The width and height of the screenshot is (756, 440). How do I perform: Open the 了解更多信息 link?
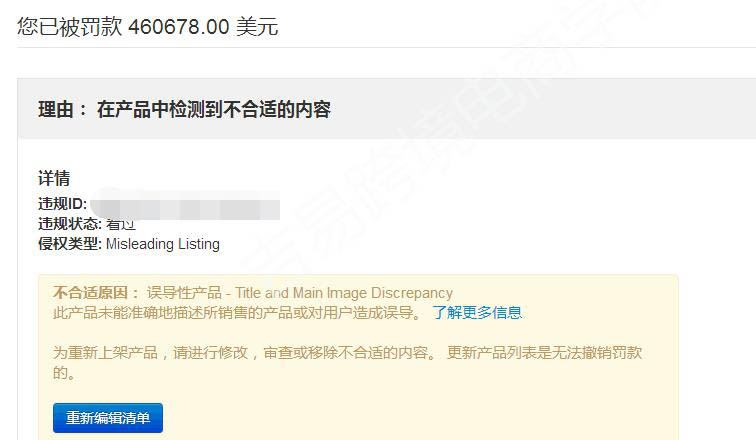point(477,313)
